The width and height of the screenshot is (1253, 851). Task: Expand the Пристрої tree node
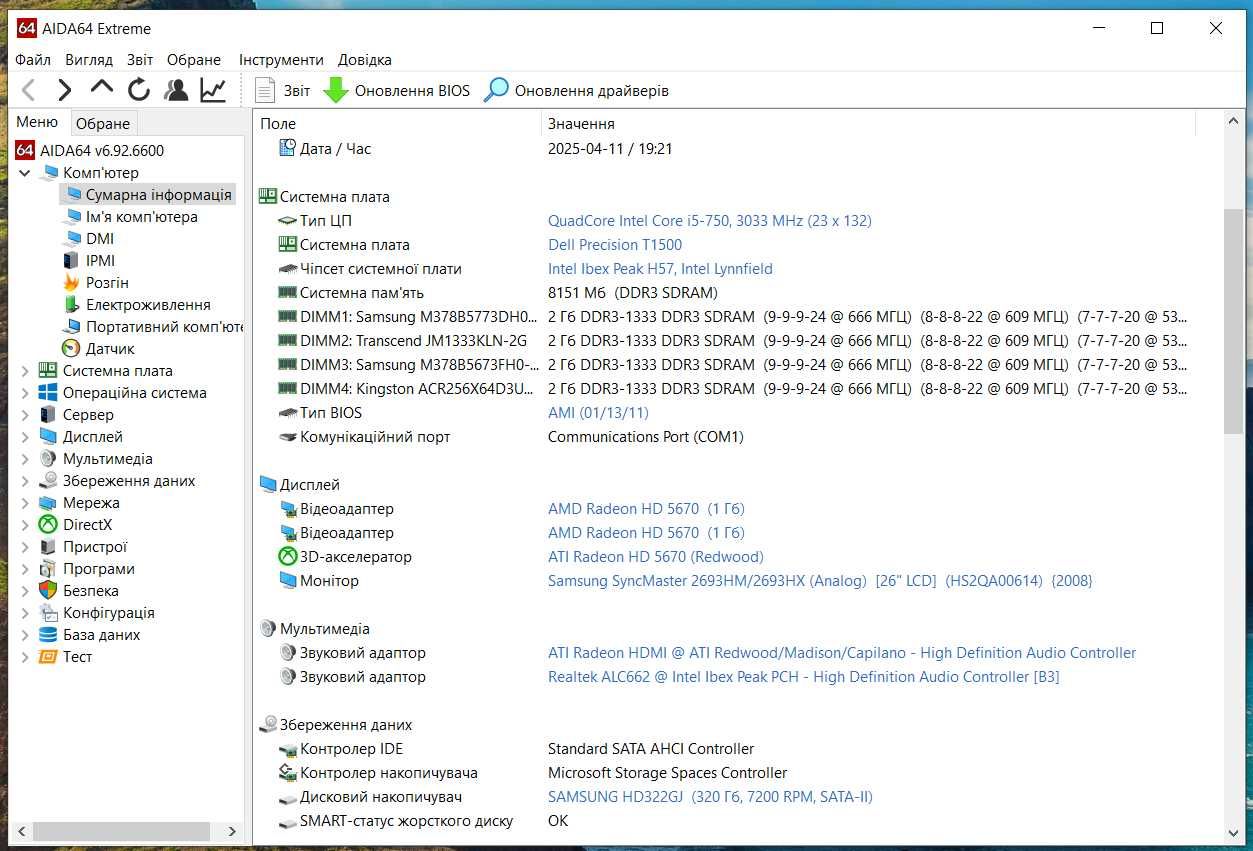click(26, 546)
